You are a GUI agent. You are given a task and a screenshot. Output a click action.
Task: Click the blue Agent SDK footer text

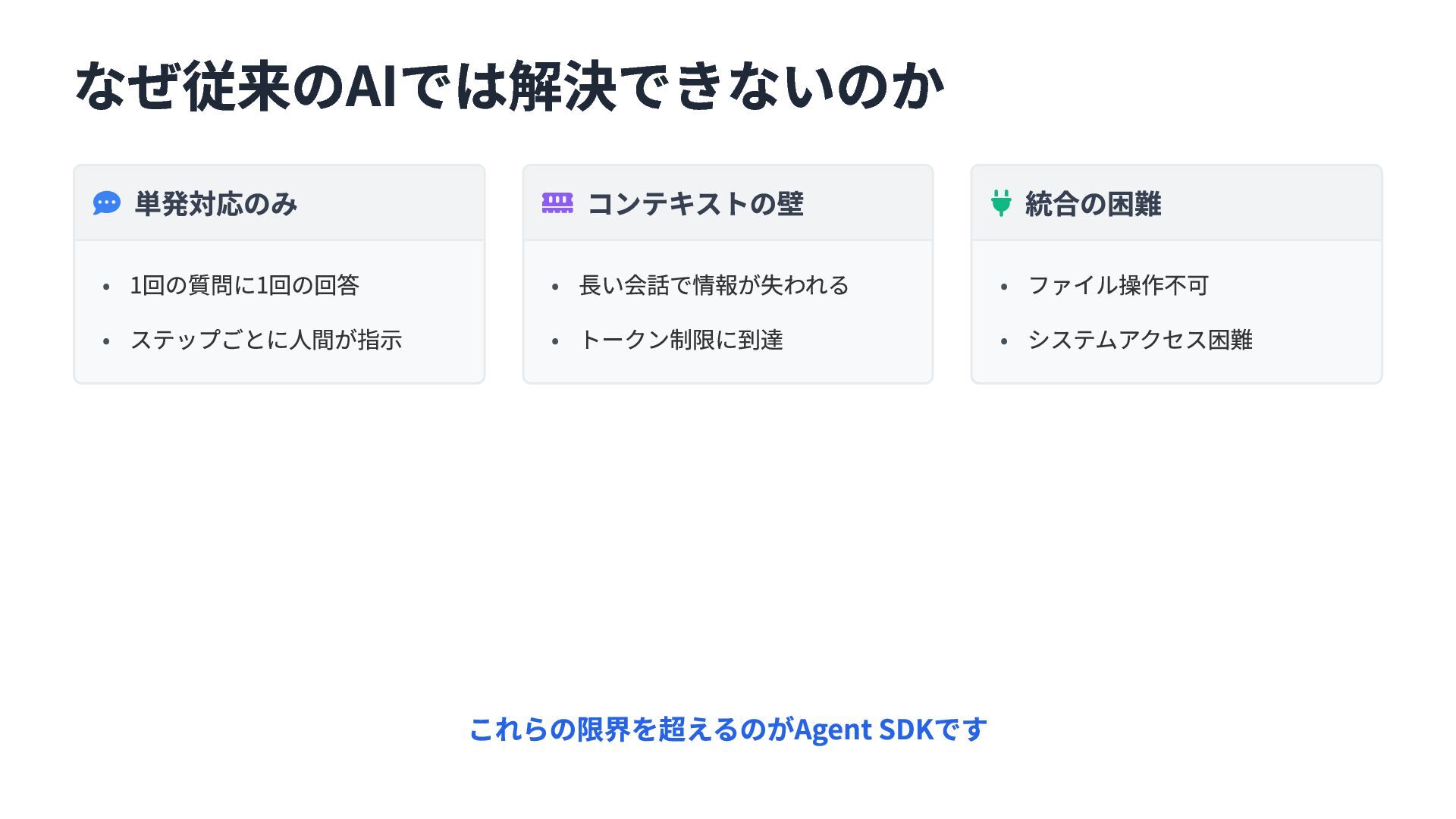pyautogui.click(x=728, y=730)
